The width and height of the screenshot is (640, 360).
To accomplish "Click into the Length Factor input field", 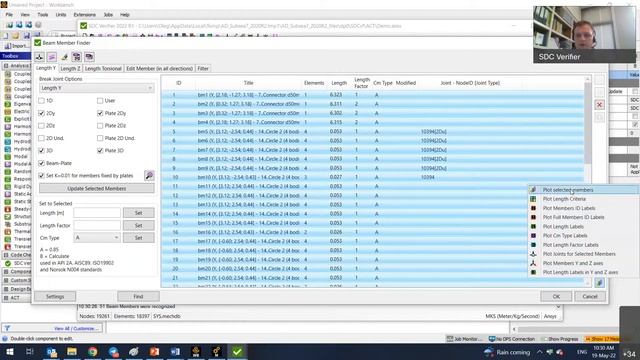I will click(x=97, y=225).
